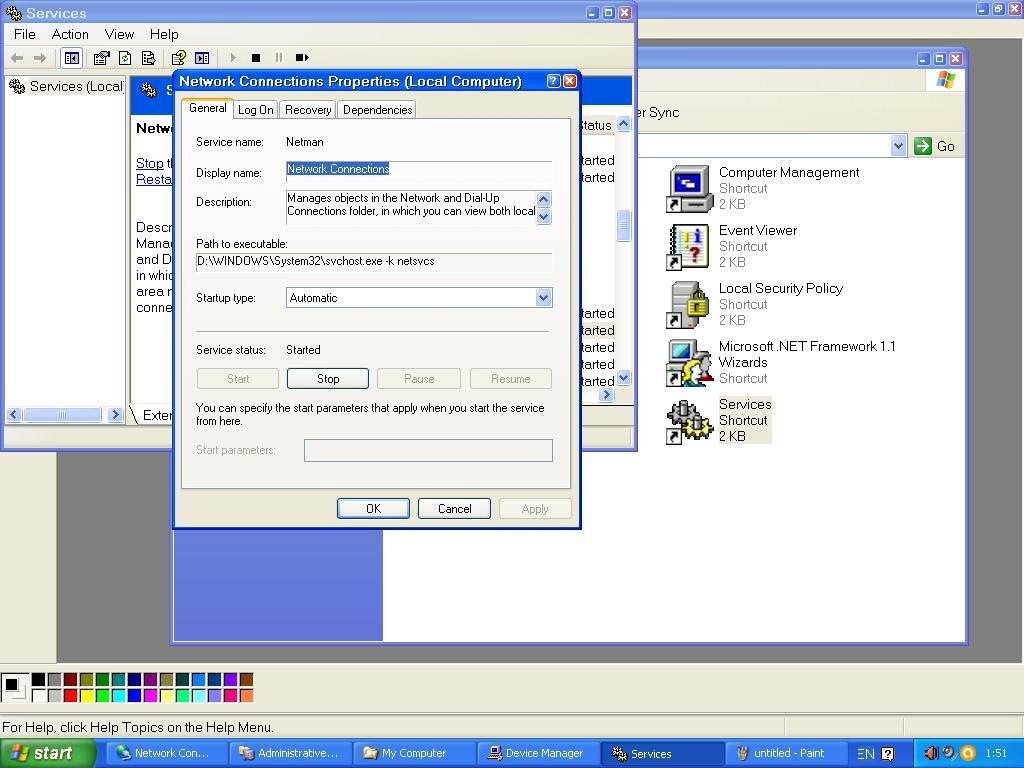The width and height of the screenshot is (1024, 768).
Task: Open the File menu in Services
Action: click(x=25, y=35)
